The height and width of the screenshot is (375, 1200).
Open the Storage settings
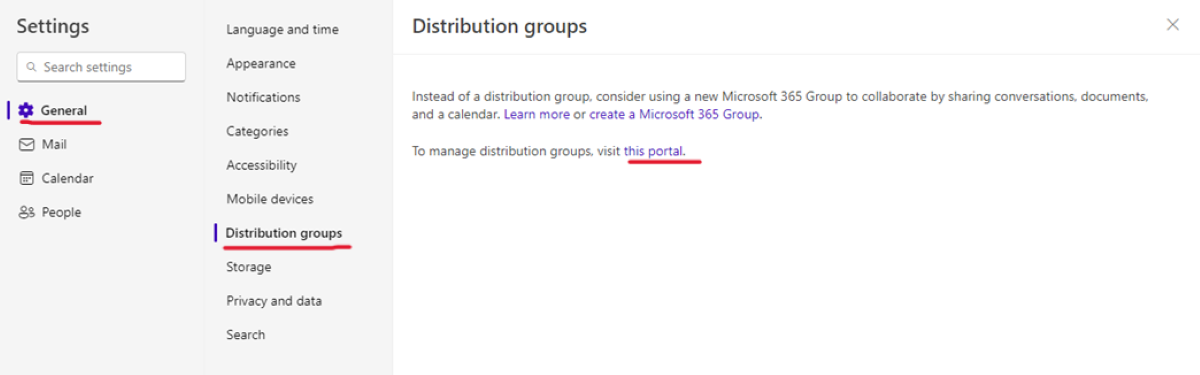248,267
